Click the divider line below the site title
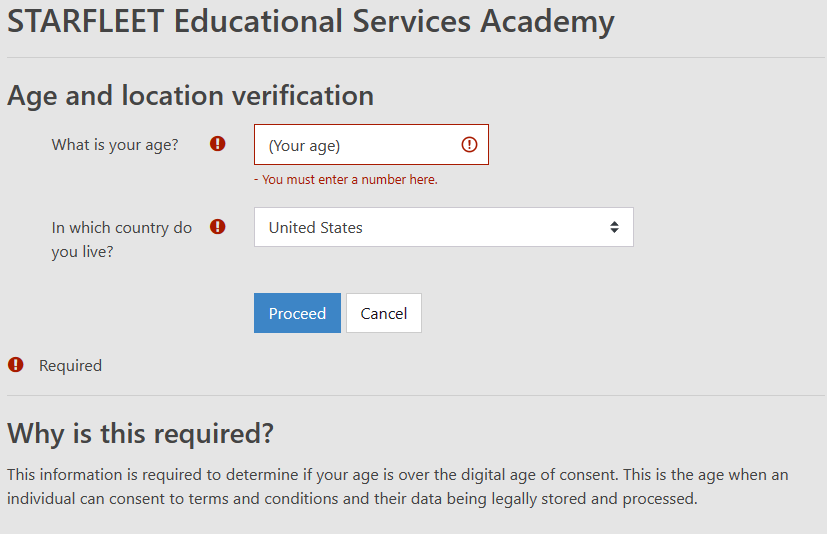 tap(416, 58)
